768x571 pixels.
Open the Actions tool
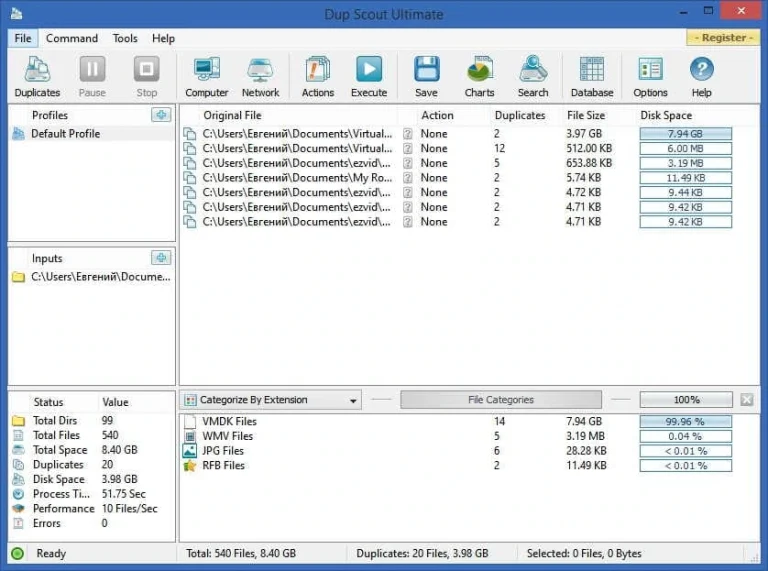(x=318, y=76)
